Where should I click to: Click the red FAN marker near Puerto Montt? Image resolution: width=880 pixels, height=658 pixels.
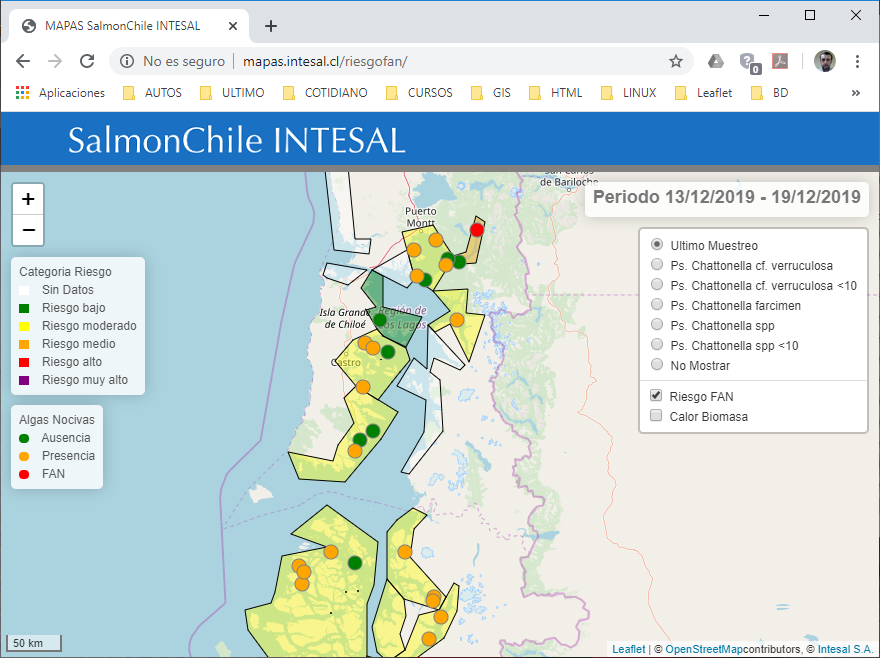[476, 229]
